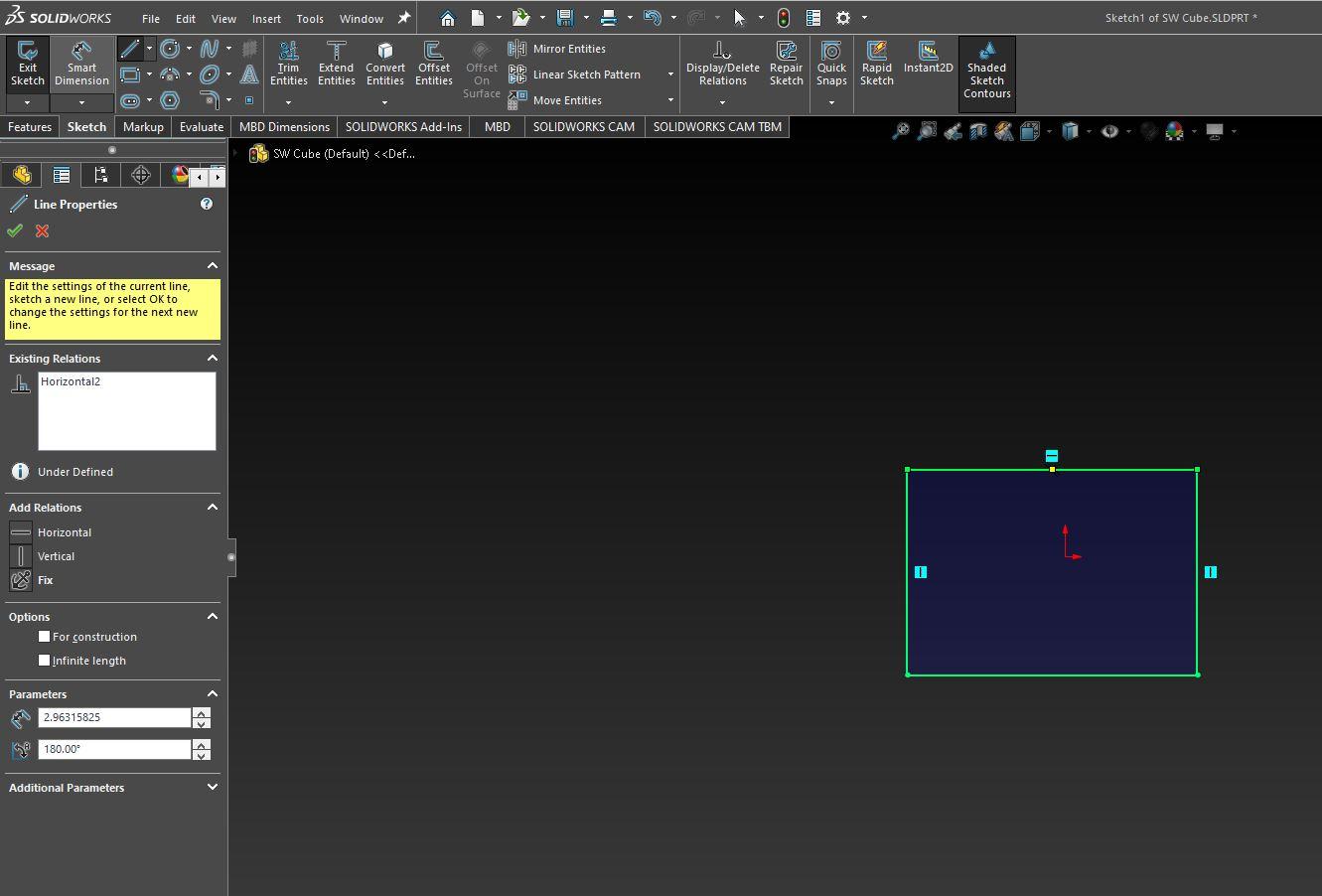Viewport: 1322px width, 896px height.
Task: Click the line length parameter field
Action: (x=113, y=717)
